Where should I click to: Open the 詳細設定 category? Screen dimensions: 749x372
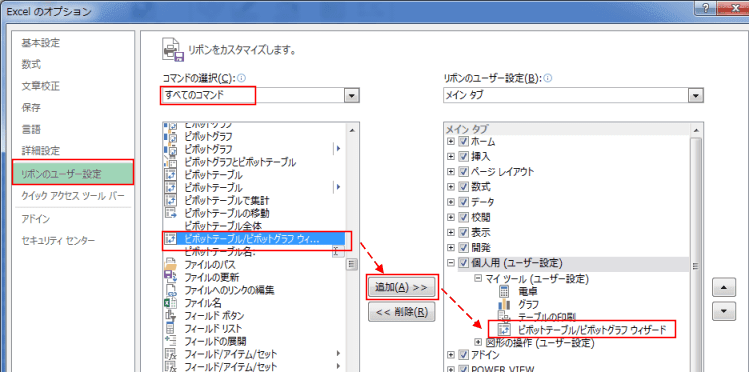click(41, 151)
